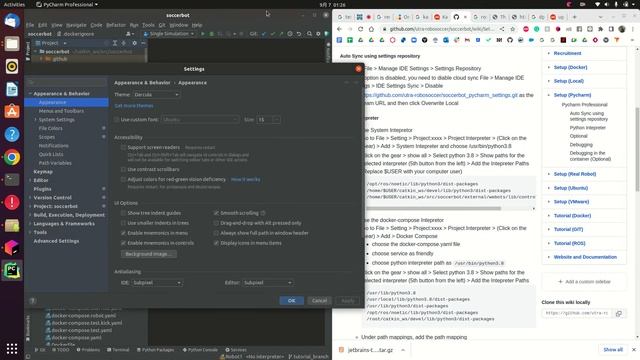Enable Show tree indent guides

tap(123, 213)
